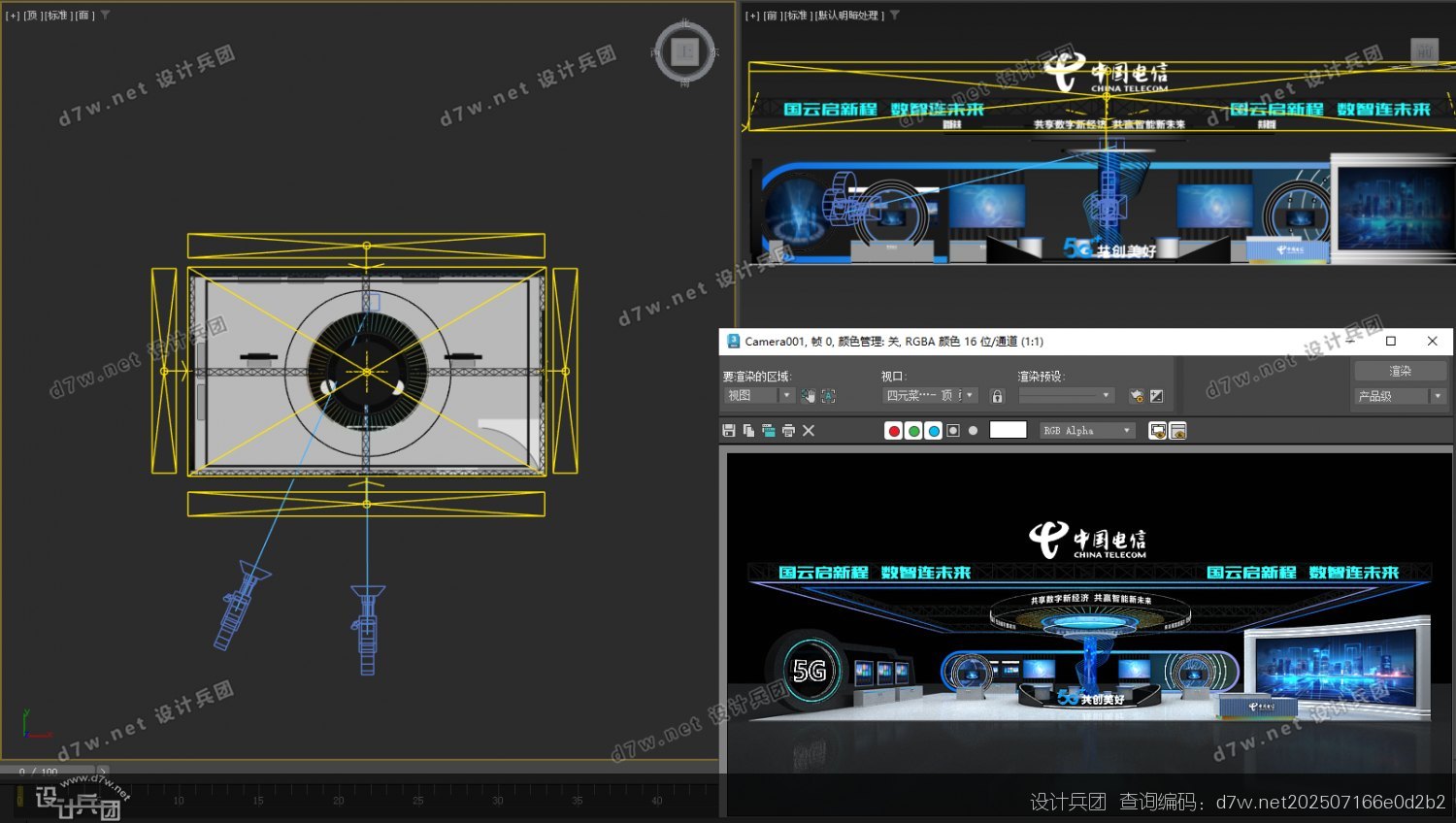Click auto region selected icon
Screen dimensions: 1456x823
(828, 396)
